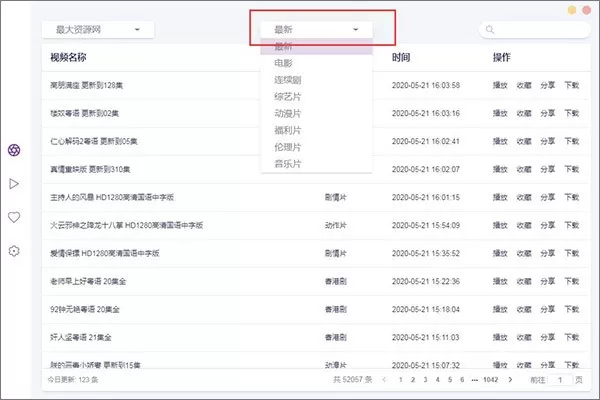
Task: Play 仁心解码2 更新到05集
Action: [x=500, y=141]
